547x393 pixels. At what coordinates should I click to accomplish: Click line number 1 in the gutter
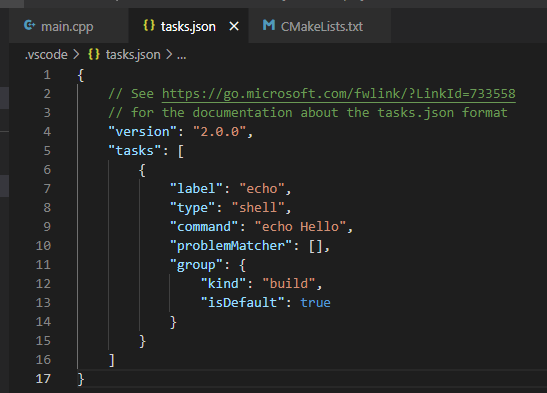pos(47,75)
